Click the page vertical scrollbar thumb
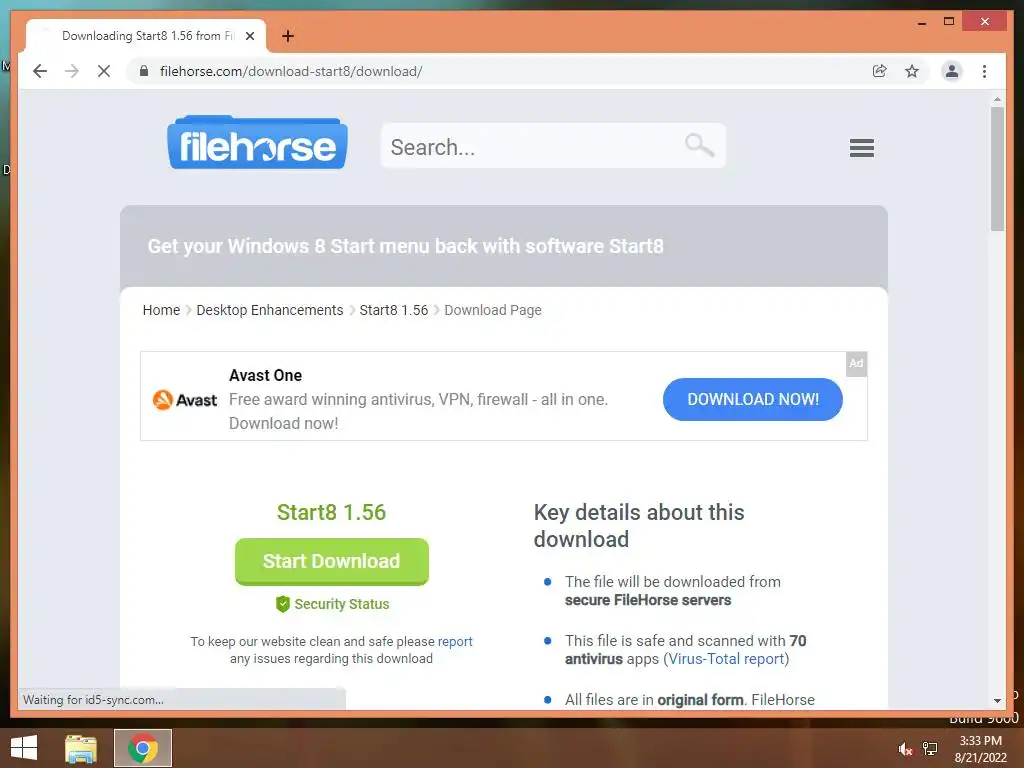The height and width of the screenshot is (768, 1024). [997, 168]
